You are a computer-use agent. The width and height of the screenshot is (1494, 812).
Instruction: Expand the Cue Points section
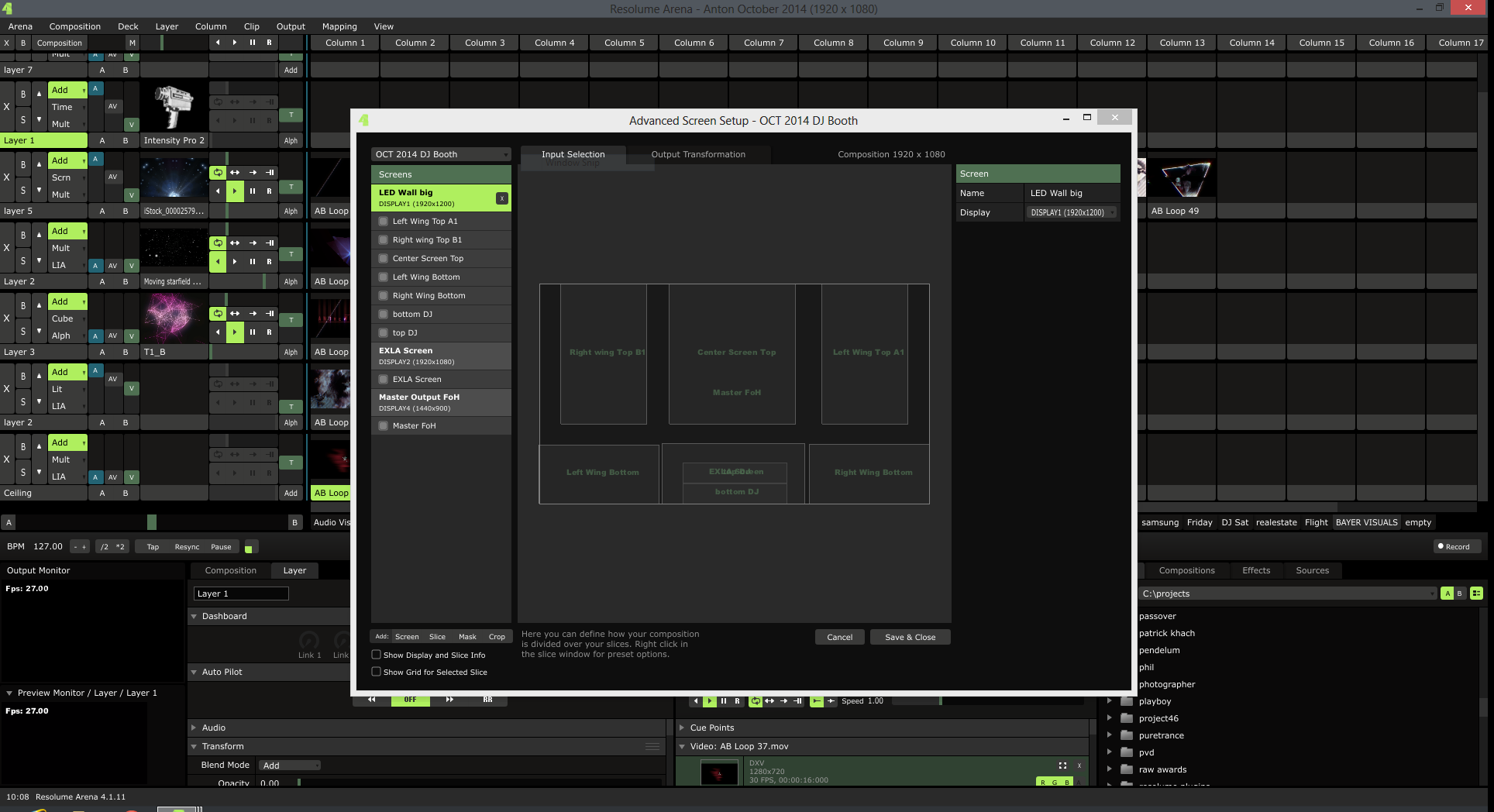pos(682,728)
